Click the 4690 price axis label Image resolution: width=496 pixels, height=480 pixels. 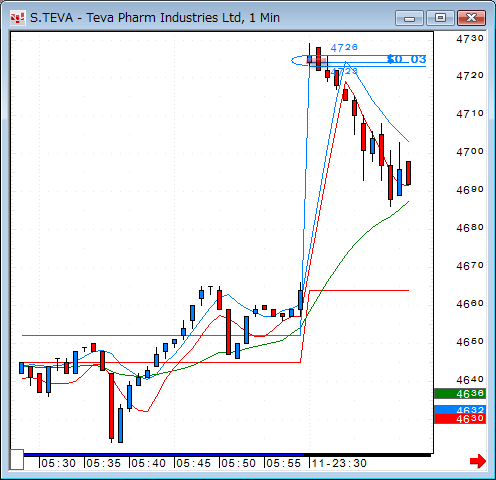click(x=470, y=190)
